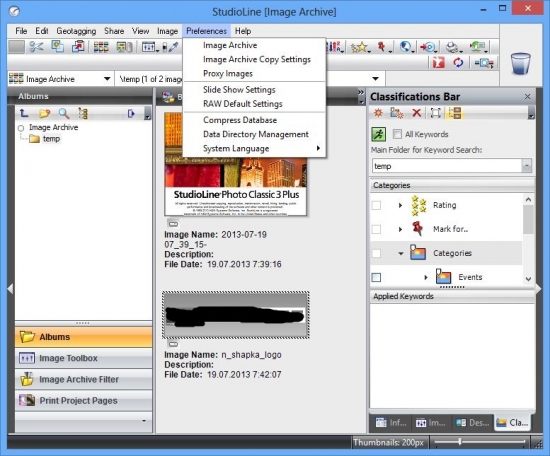Toggle the All Keywords checkbox
550x456 pixels.
[x=397, y=134]
